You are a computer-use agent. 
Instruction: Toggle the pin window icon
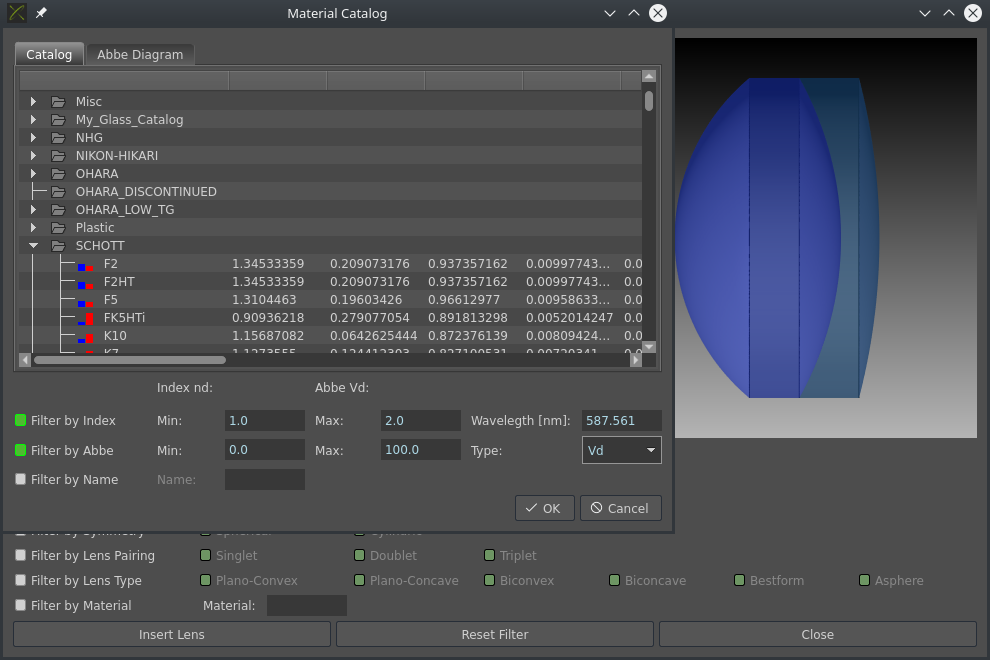click(41, 13)
